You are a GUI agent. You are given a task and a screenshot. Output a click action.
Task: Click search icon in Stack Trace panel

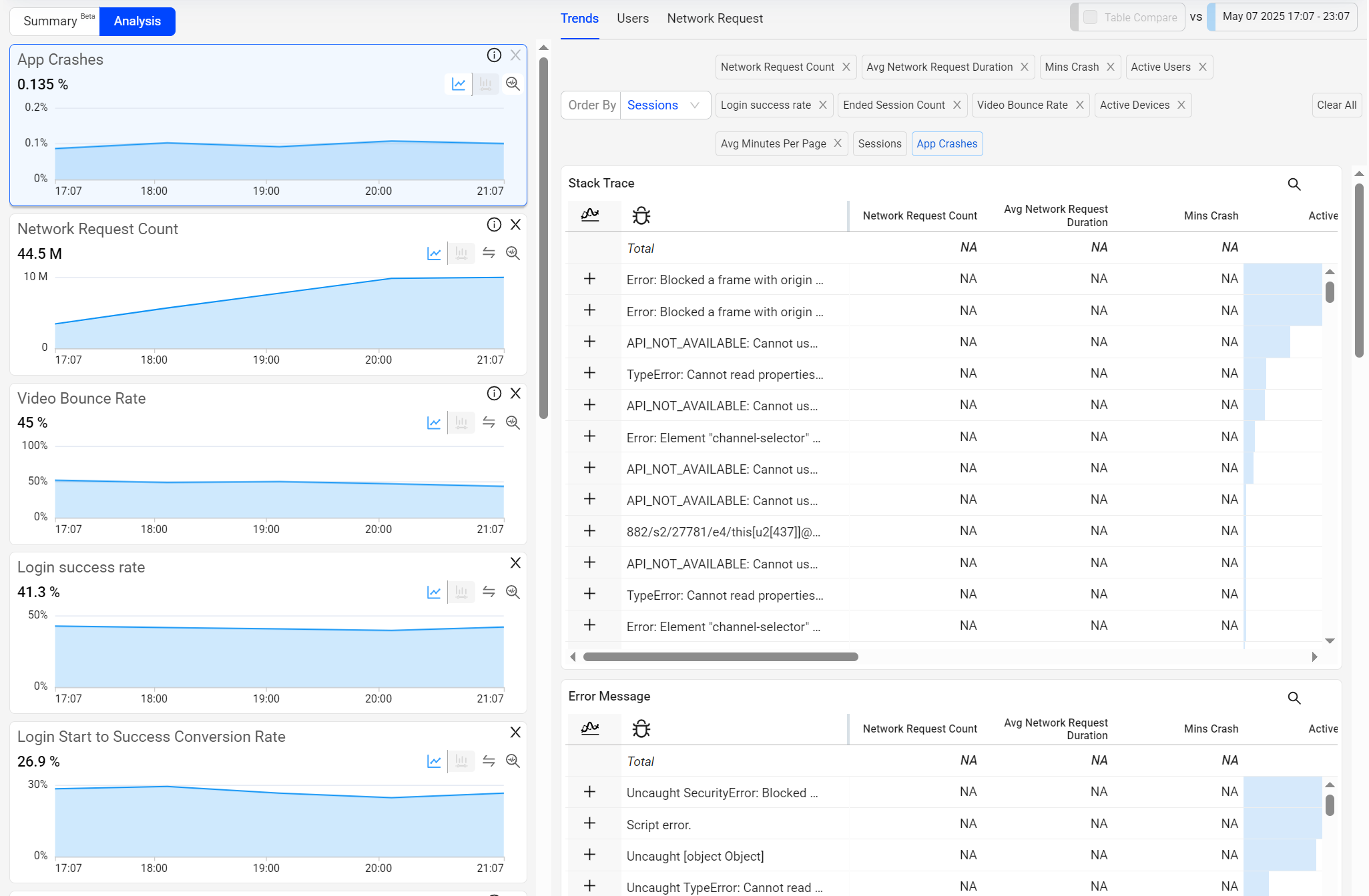1294,184
